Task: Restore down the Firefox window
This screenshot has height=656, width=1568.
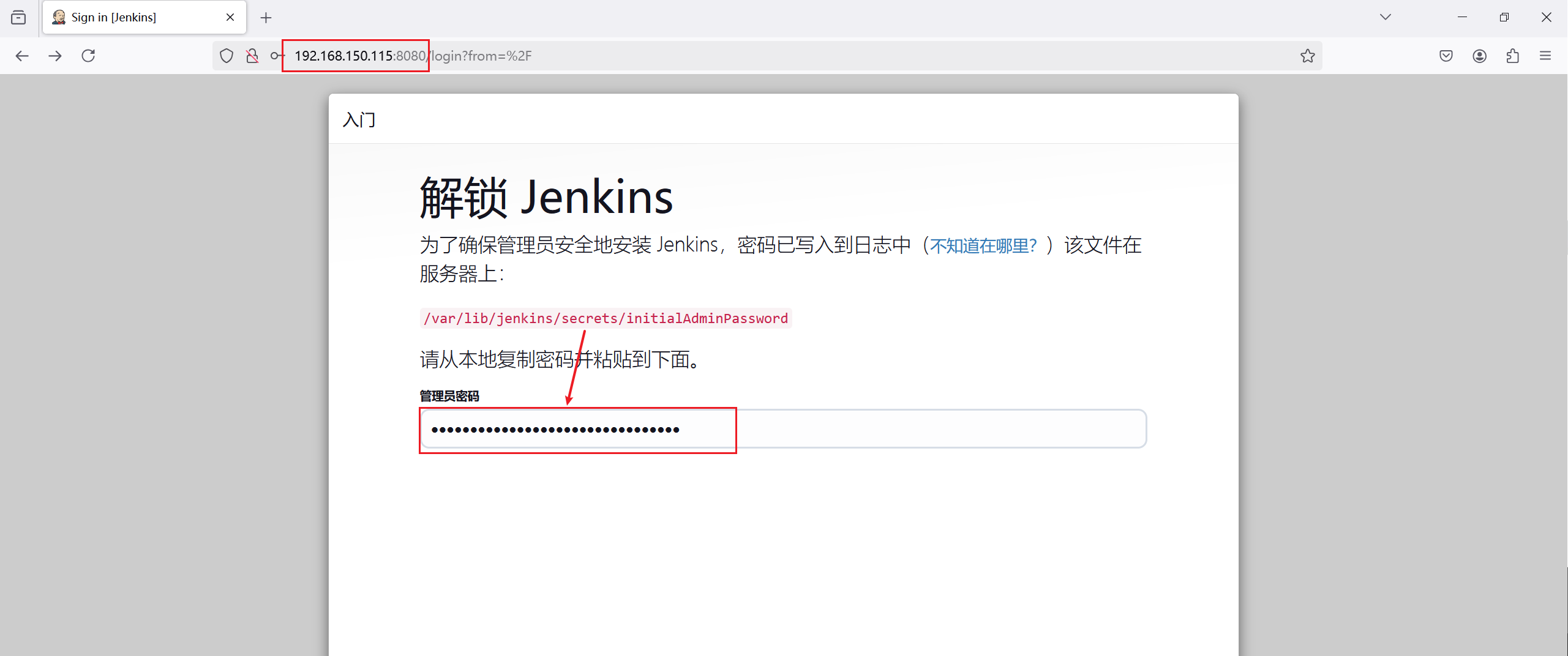Action: tap(1504, 17)
